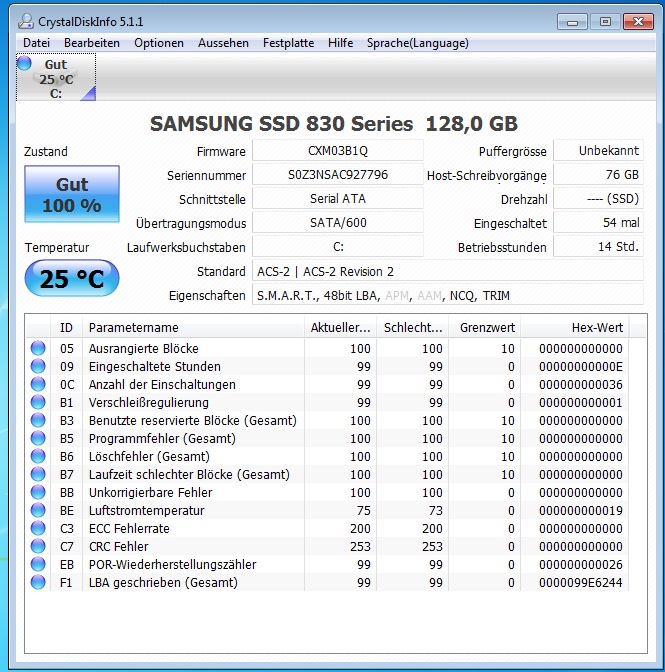Viewport: 665px width, 672px height.
Task: Click the Übertragungsmodus field SATA/600
Action: click(338, 223)
